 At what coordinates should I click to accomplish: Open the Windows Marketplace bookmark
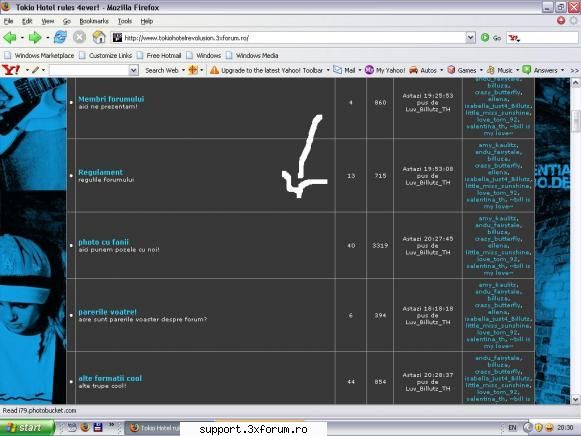click(39, 56)
